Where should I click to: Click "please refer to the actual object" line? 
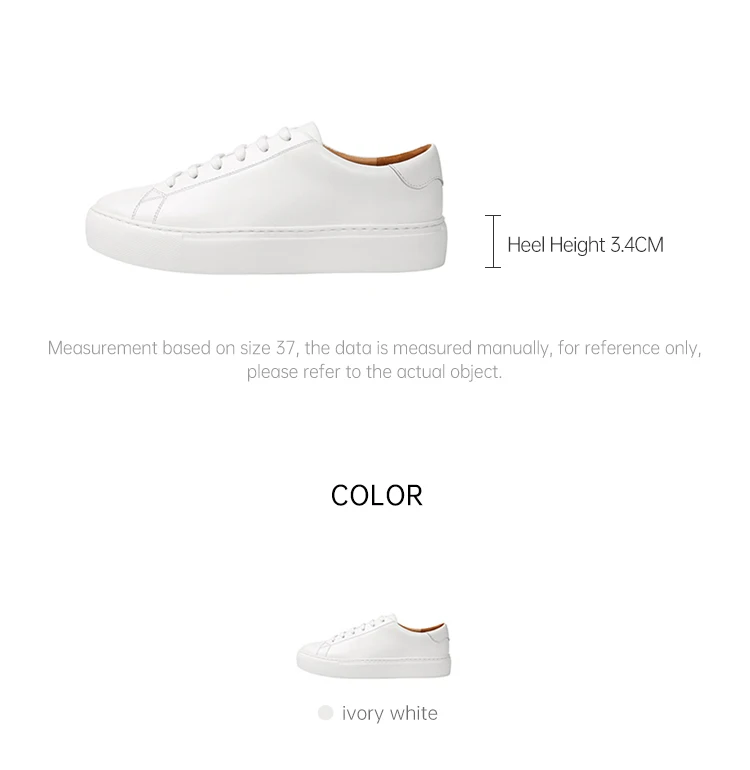(x=374, y=372)
